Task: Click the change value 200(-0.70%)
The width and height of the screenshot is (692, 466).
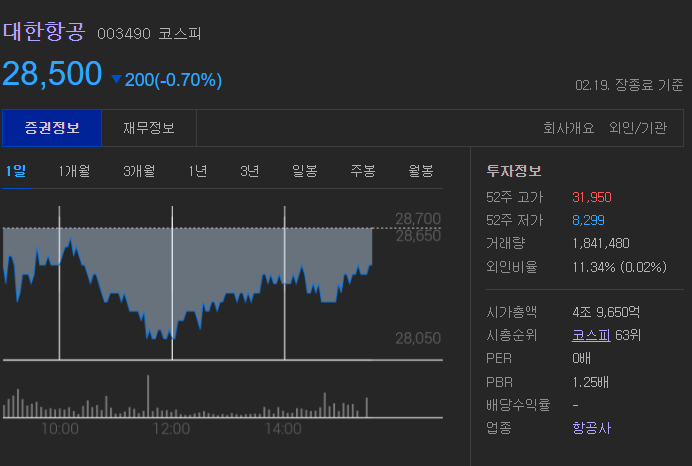Action: [x=173, y=80]
